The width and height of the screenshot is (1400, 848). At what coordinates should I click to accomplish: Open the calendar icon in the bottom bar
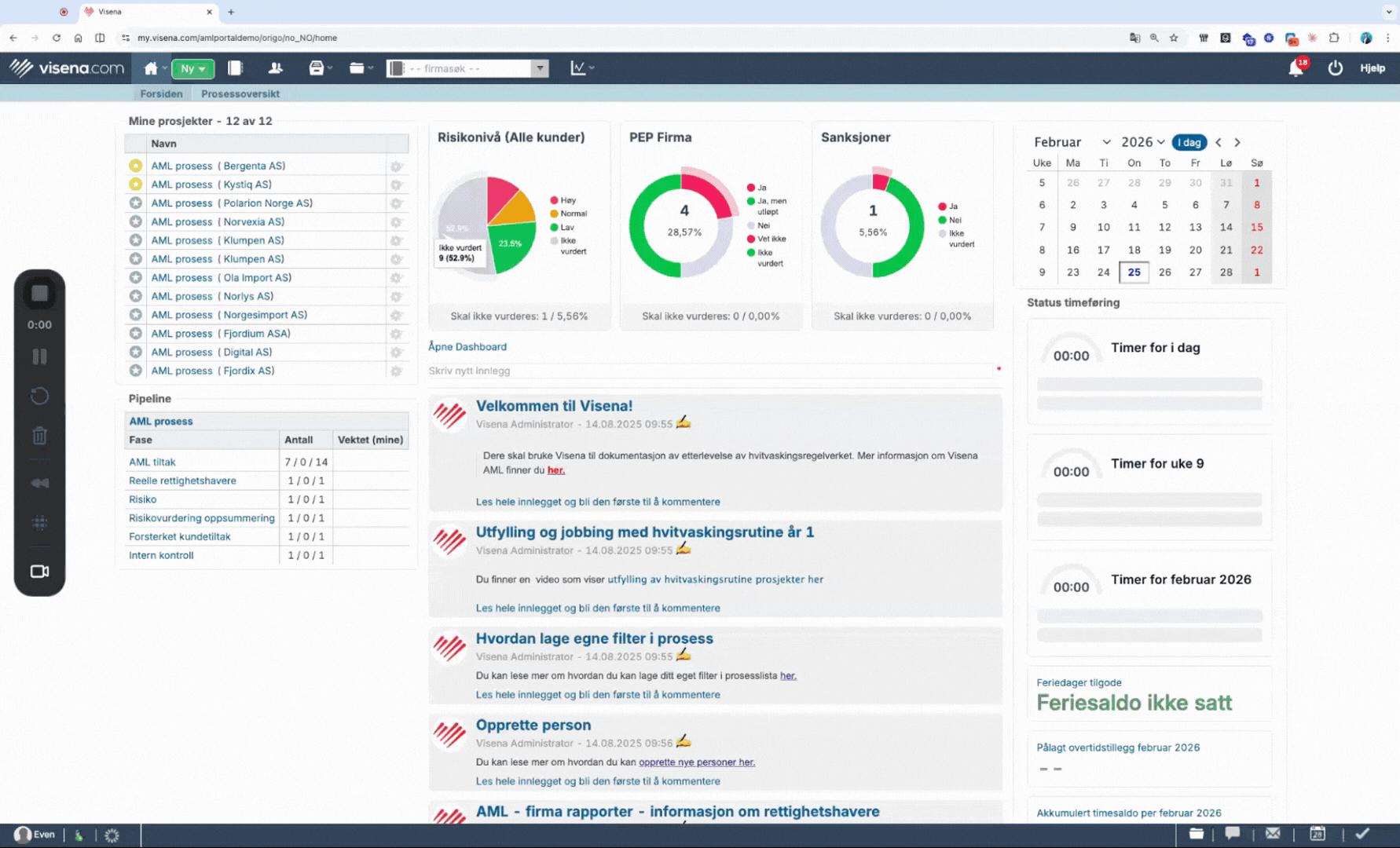1318,834
